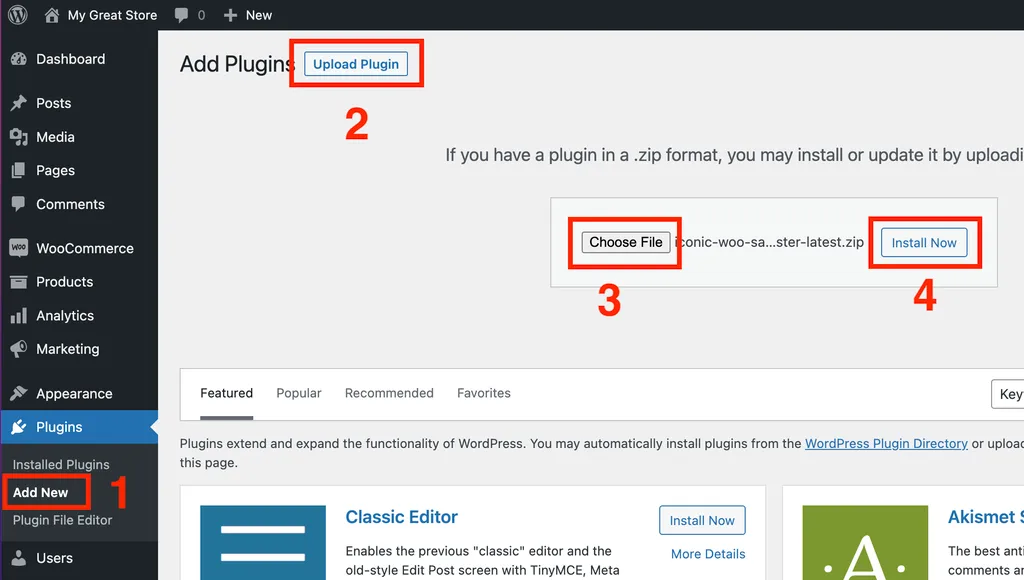Click the WordPress logo icon
This screenshot has width=1024, height=580.
(18, 14)
